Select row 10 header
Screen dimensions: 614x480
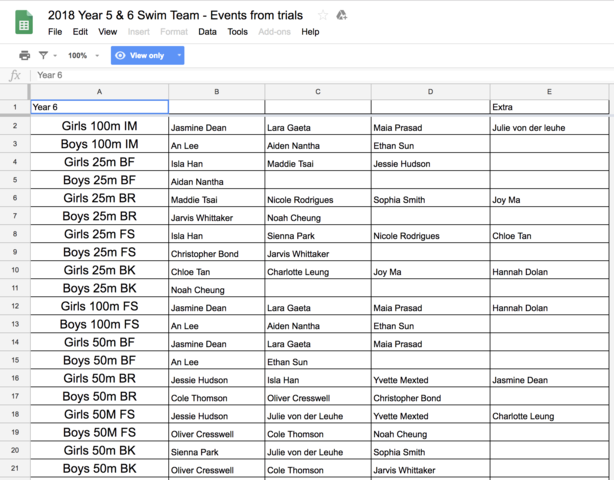pos(15,270)
